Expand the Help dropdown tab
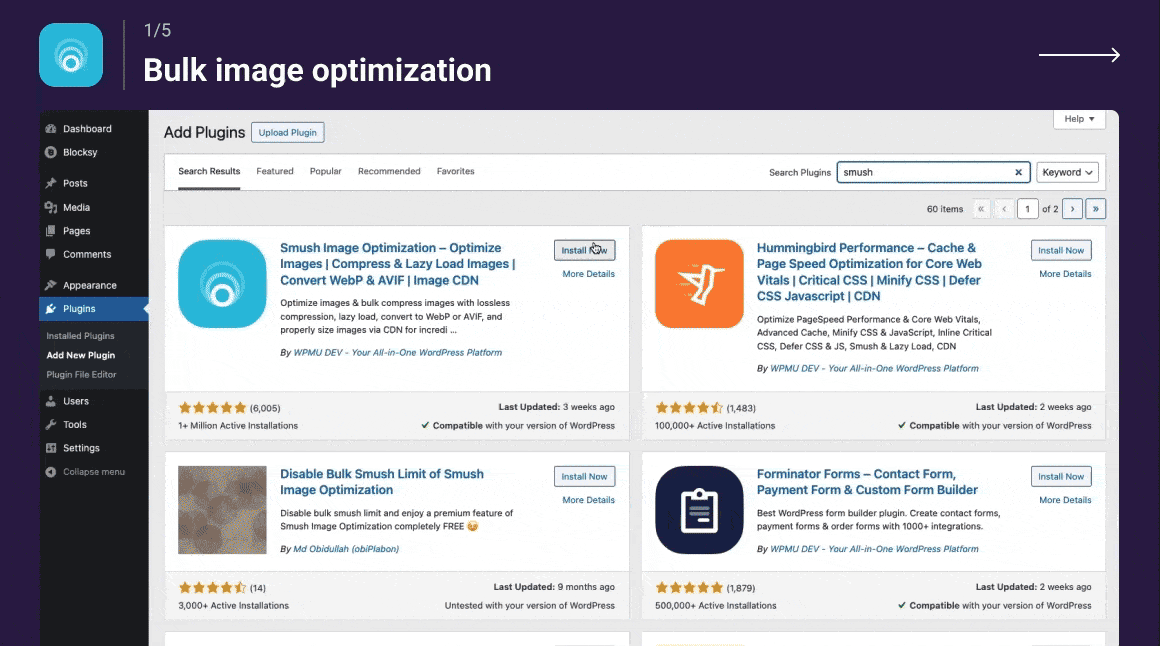Screen dimensions: 1160x646 tap(1079, 119)
